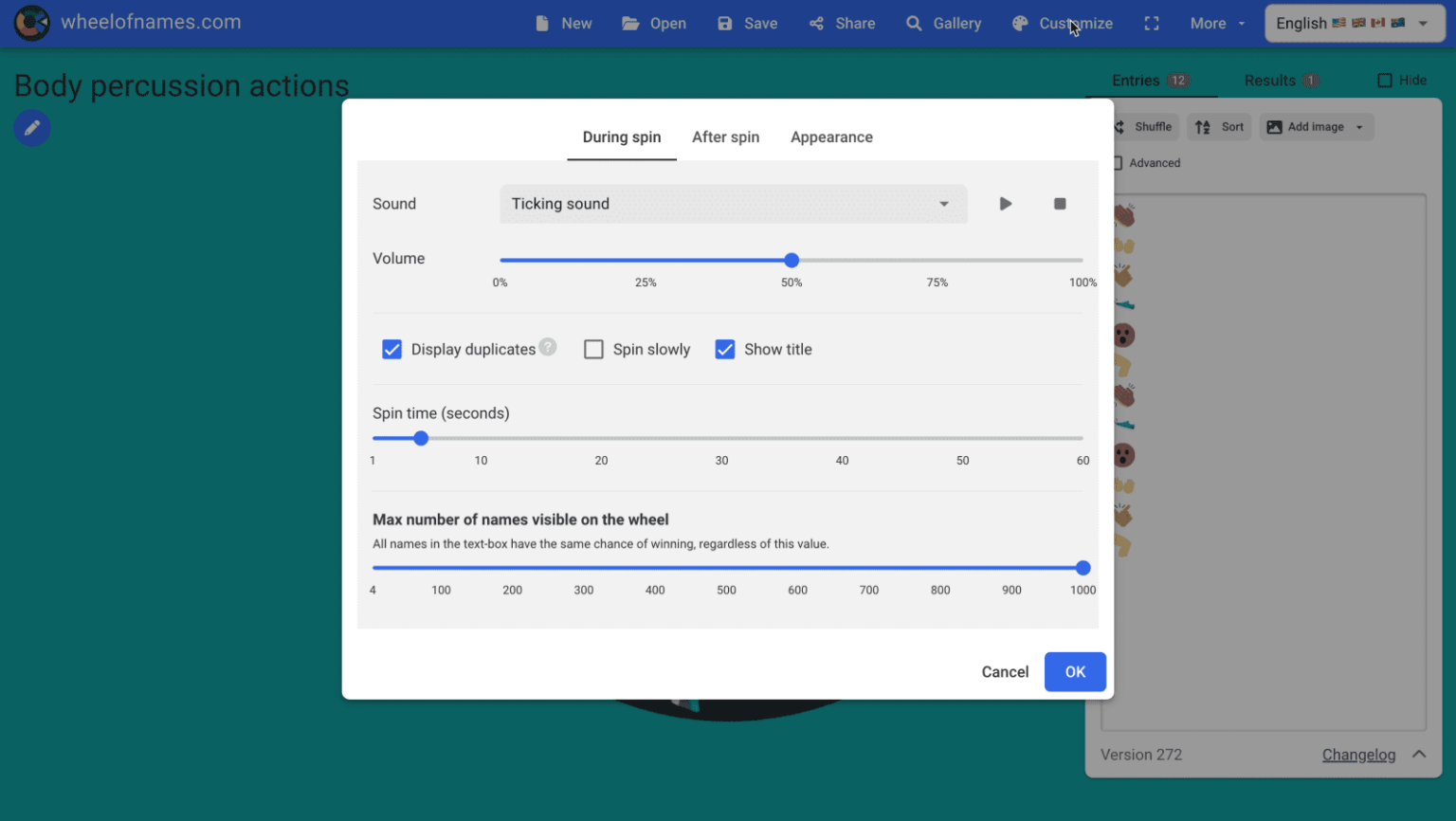
Task: Switch to the Appearance tab
Action: coord(831,137)
